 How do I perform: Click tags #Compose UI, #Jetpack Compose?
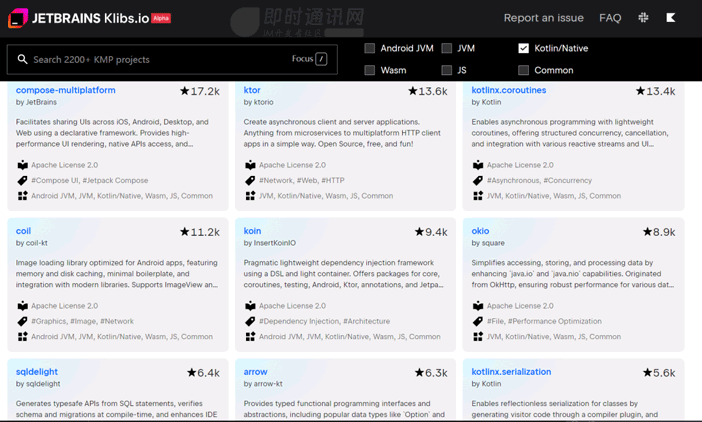(x=90, y=180)
